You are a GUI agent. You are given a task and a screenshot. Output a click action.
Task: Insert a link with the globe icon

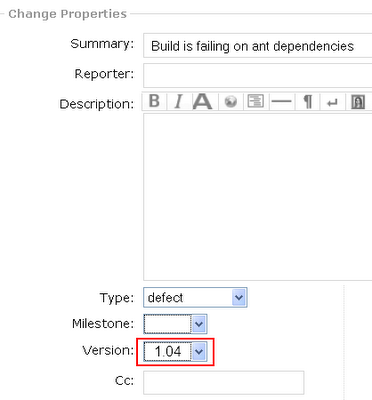231,101
